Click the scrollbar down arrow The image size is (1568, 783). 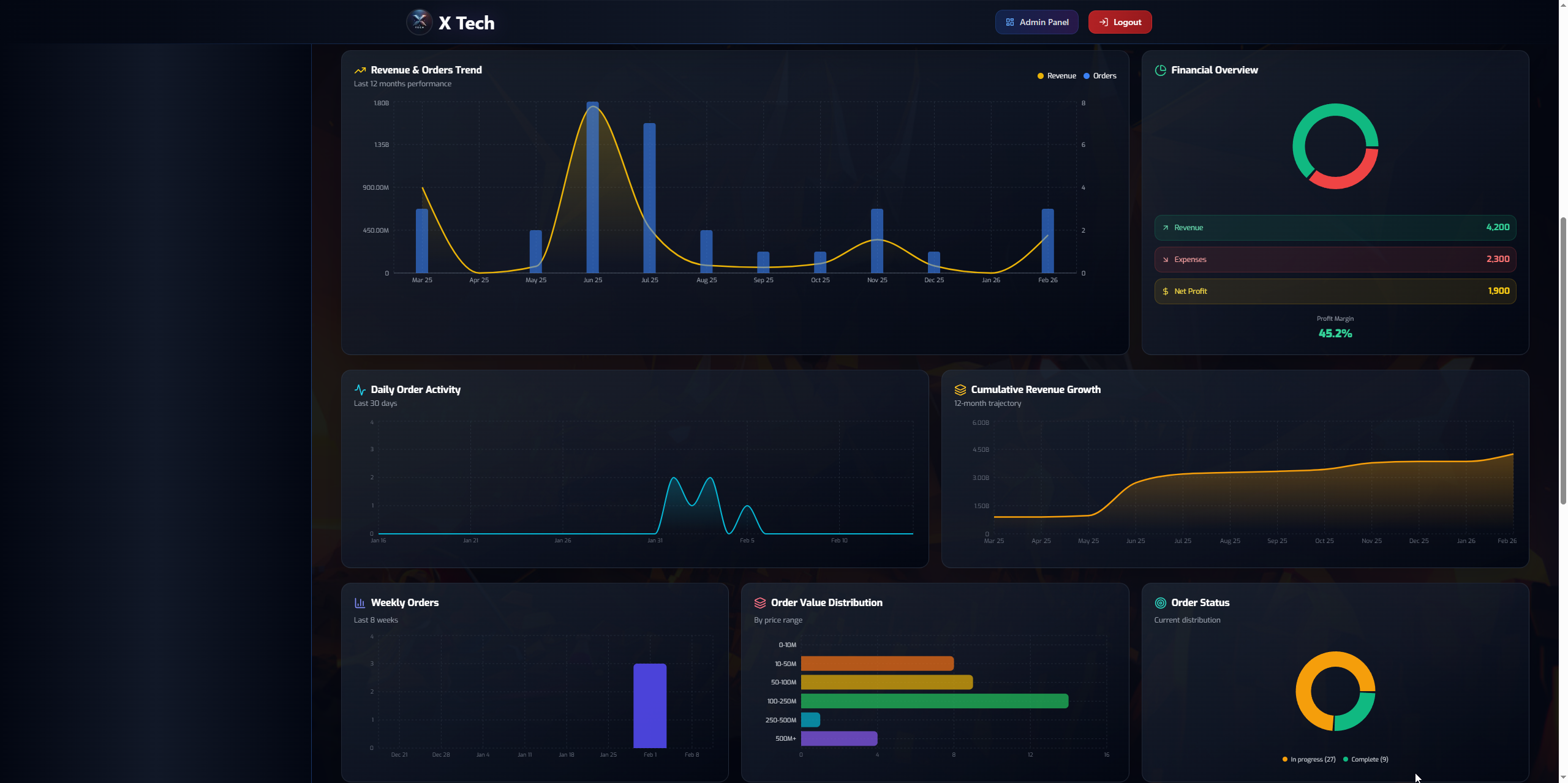pyautogui.click(x=1563, y=777)
